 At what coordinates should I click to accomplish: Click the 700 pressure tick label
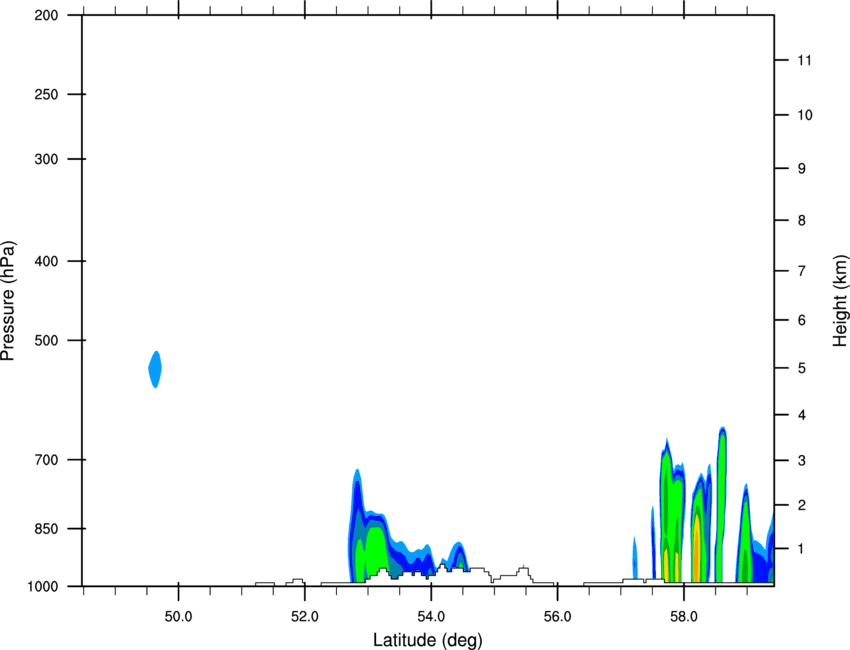[x=46, y=460]
